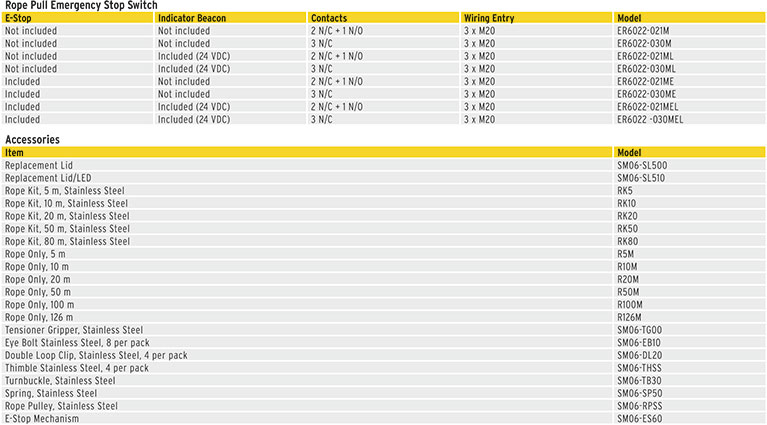
Task: Select Rope Kit, 20 m, Stainless Steel
Action: (67, 216)
